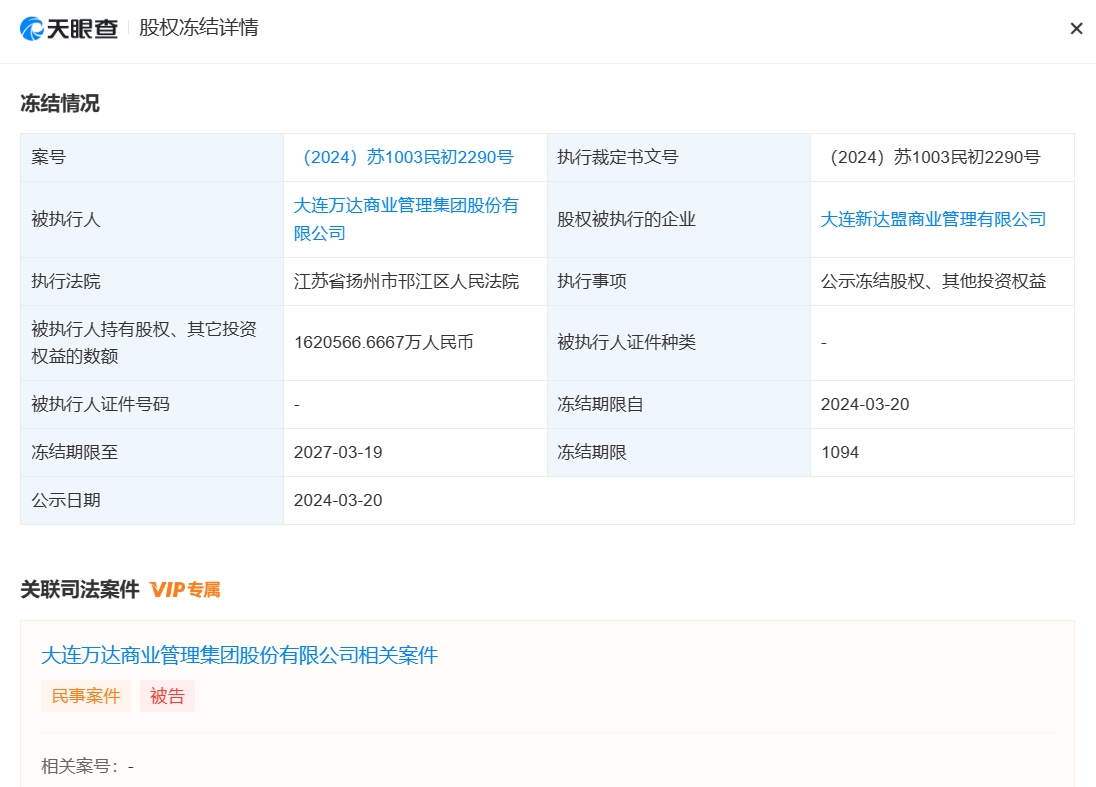
Task: Click the 相关案号 label
Action: [80, 766]
